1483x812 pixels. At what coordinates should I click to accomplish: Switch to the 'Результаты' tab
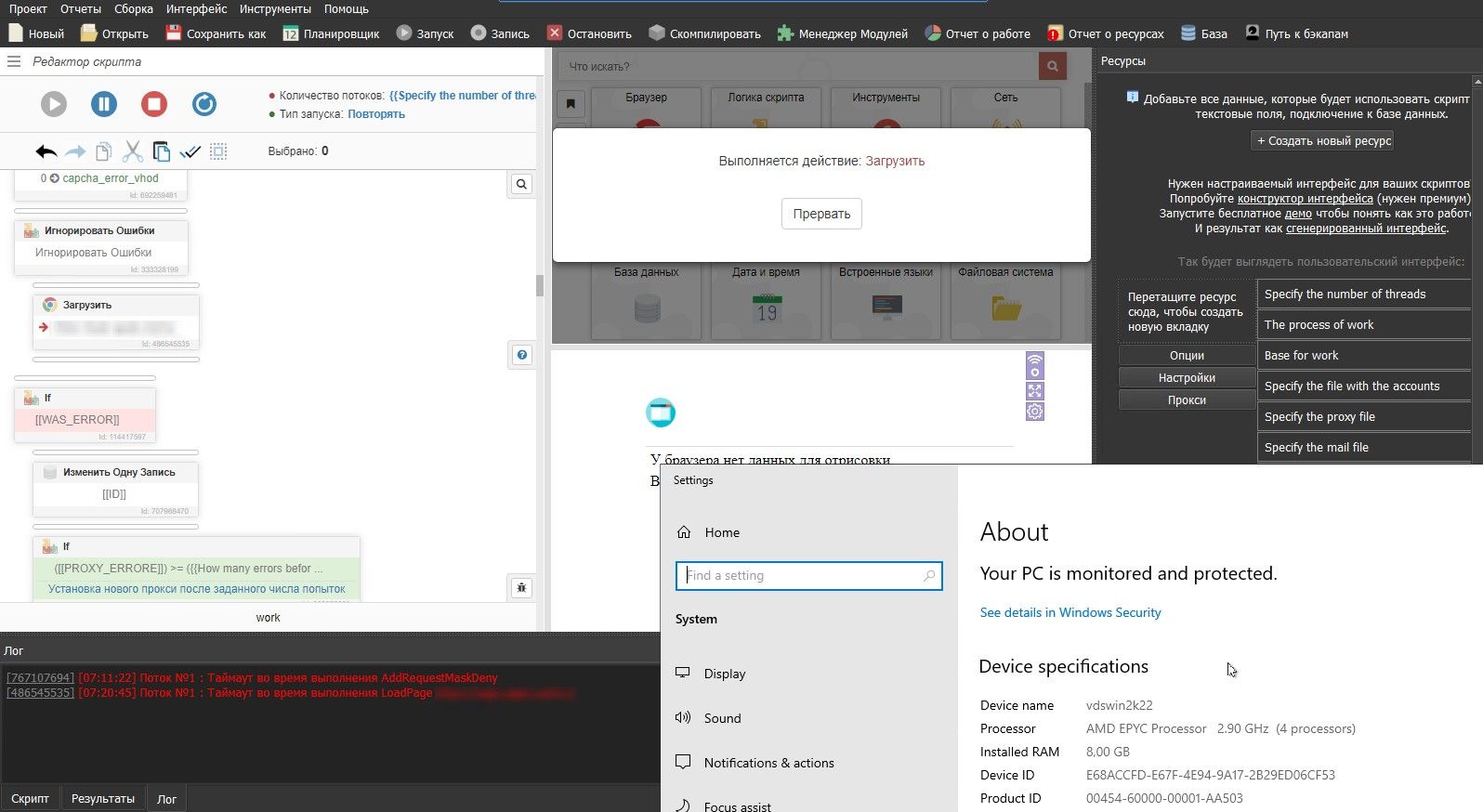[x=103, y=798]
